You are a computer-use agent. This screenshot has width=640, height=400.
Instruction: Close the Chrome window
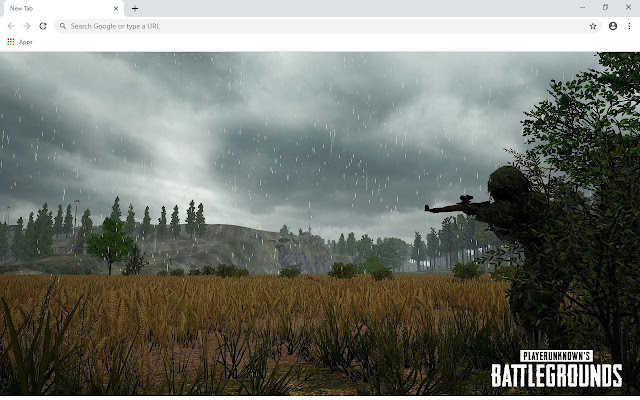pos(628,7)
